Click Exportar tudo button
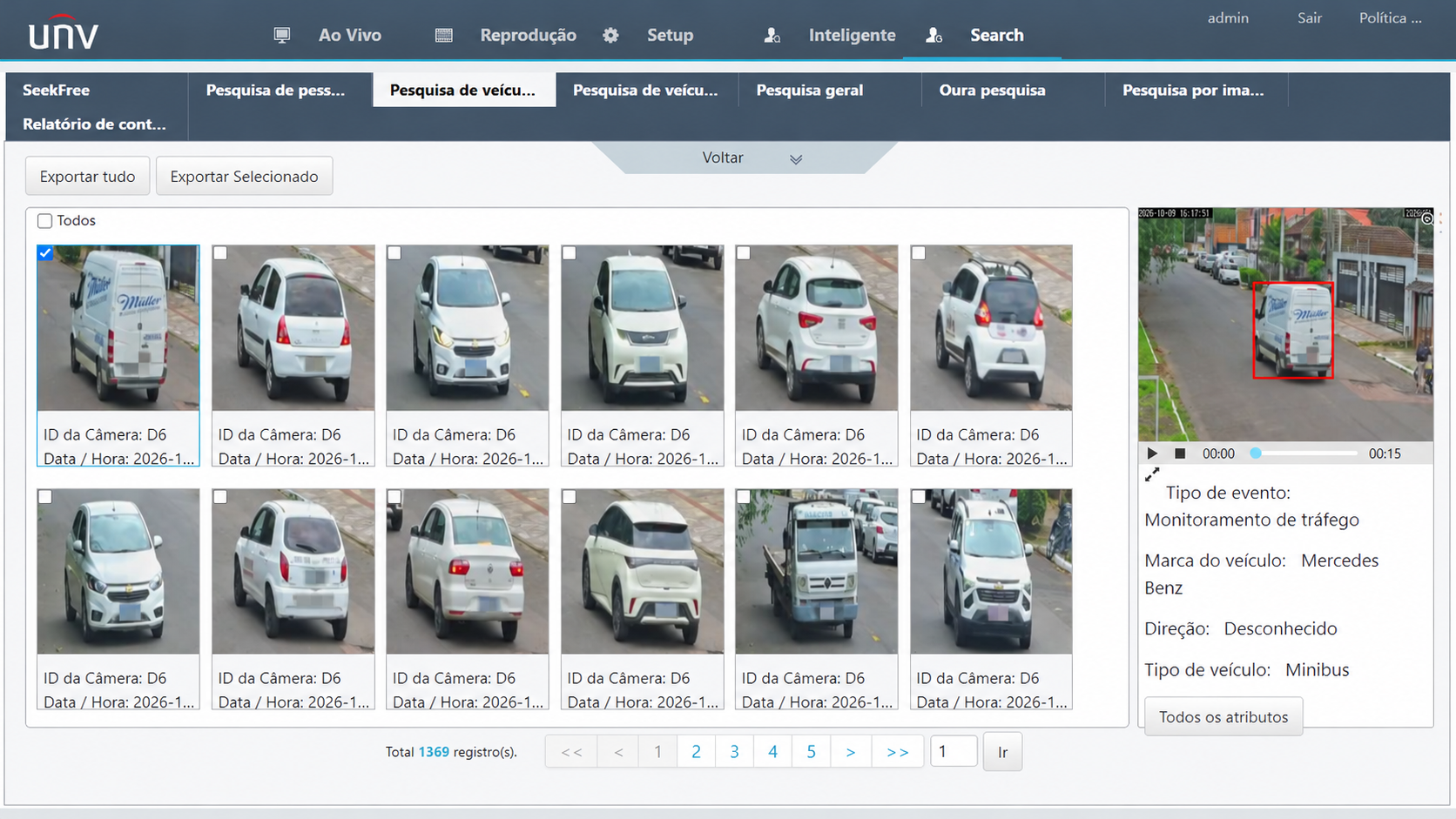This screenshot has width=1456, height=819. click(x=87, y=176)
